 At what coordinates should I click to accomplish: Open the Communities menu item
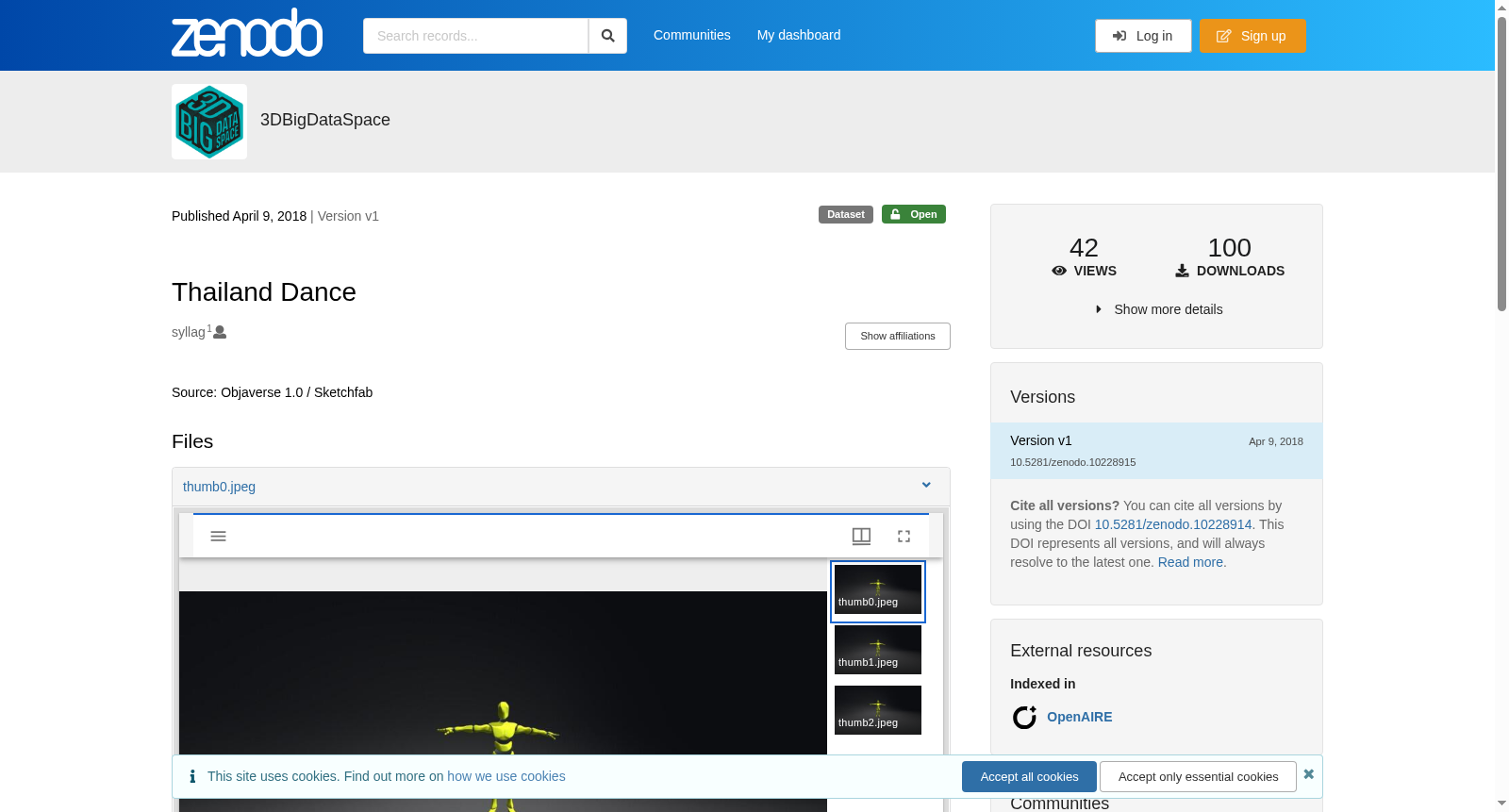pyautogui.click(x=692, y=35)
